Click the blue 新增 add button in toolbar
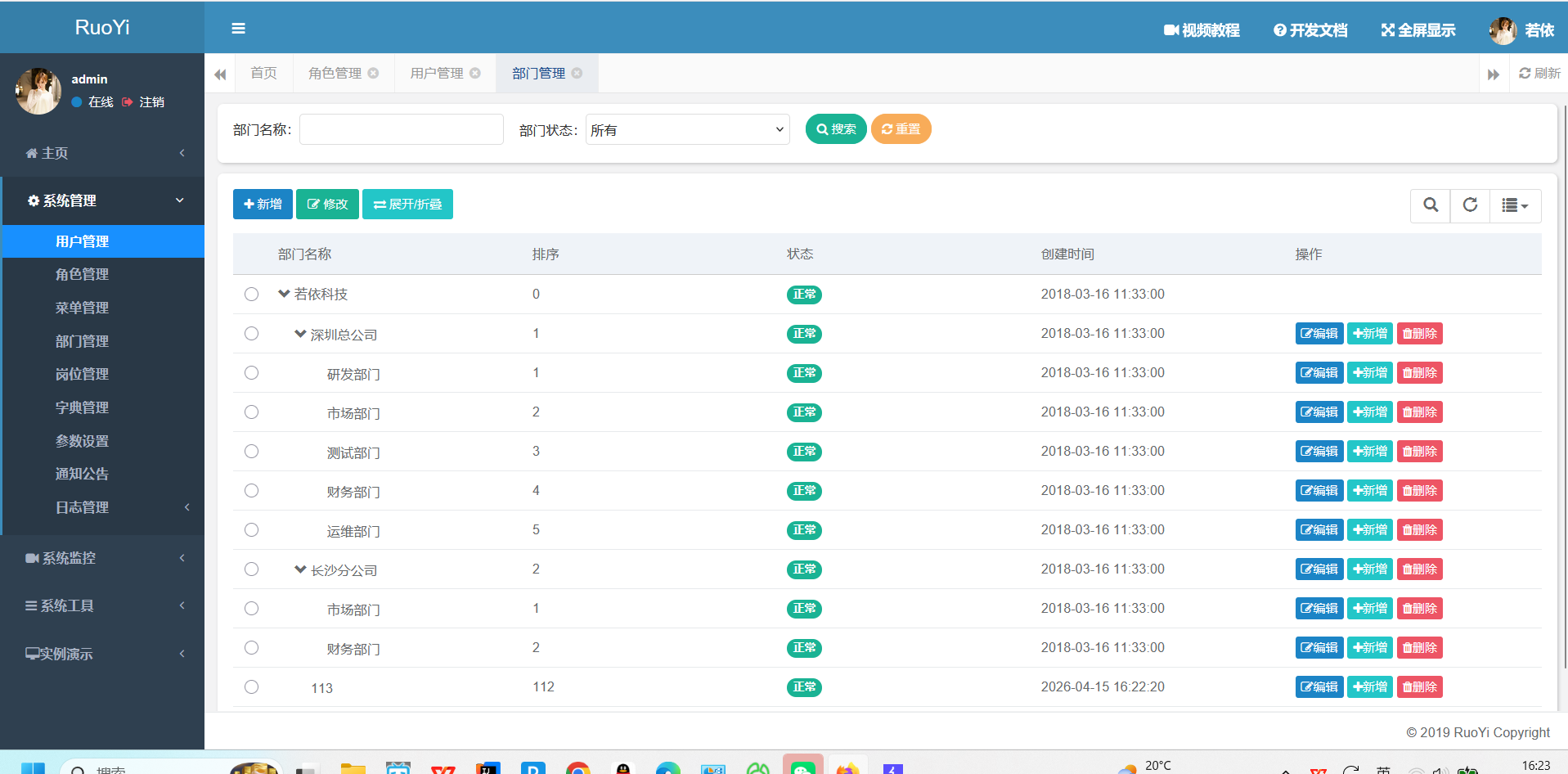Viewport: 1568px width, 774px height. click(x=263, y=204)
